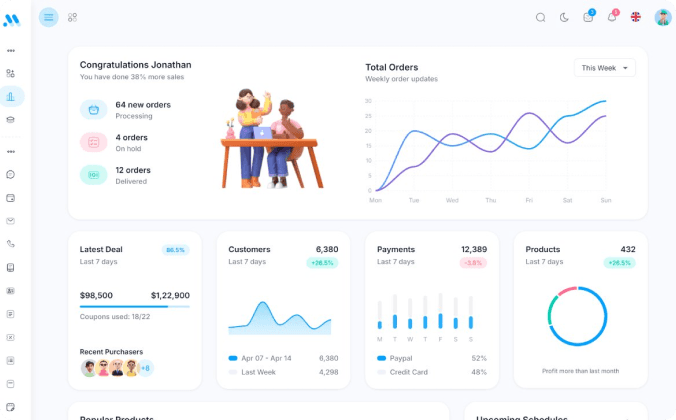This screenshot has width=676, height=420.
Task: Click the teal icon for delivered orders
Action: (94, 175)
